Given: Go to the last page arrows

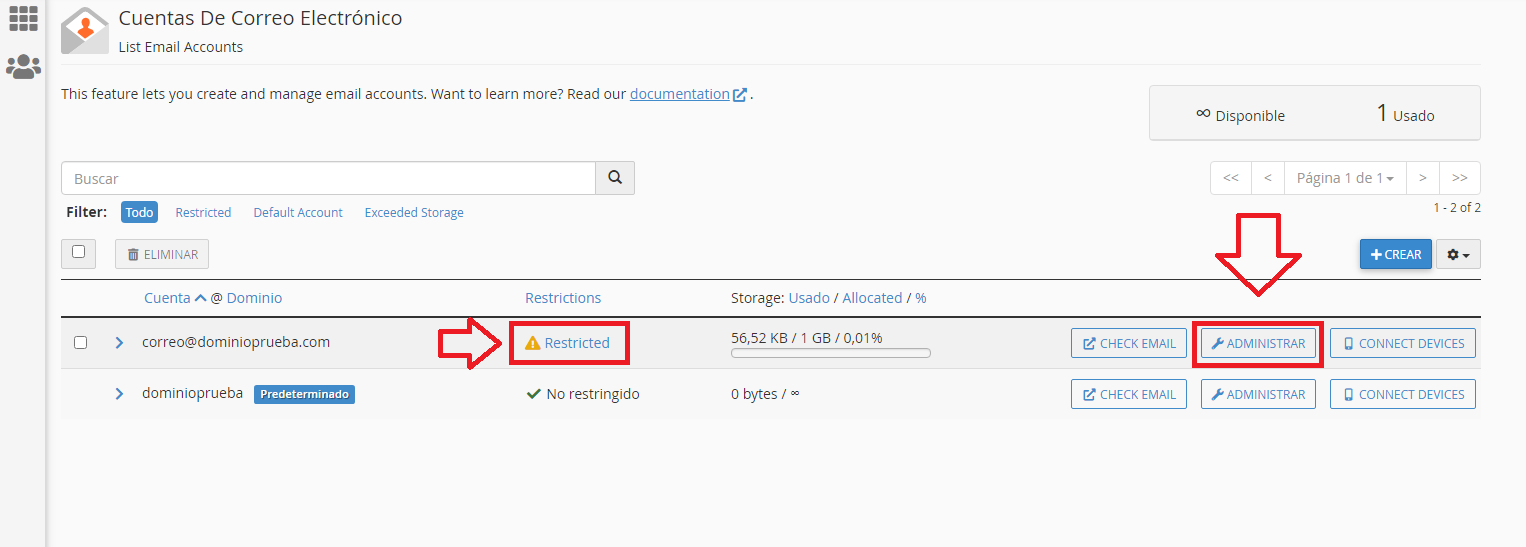Looking at the screenshot, I should tap(1459, 178).
